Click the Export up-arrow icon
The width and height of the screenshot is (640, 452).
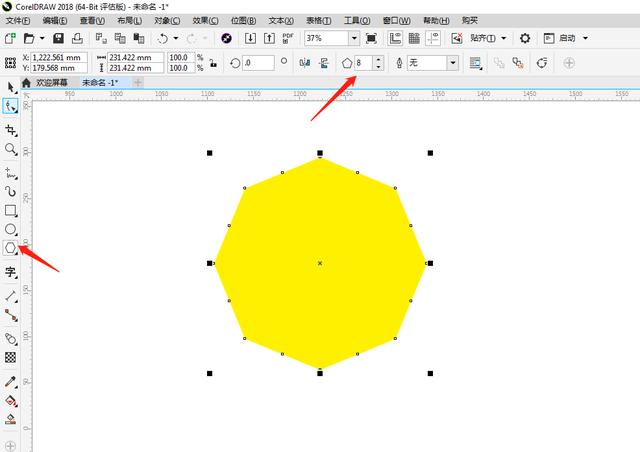point(269,38)
